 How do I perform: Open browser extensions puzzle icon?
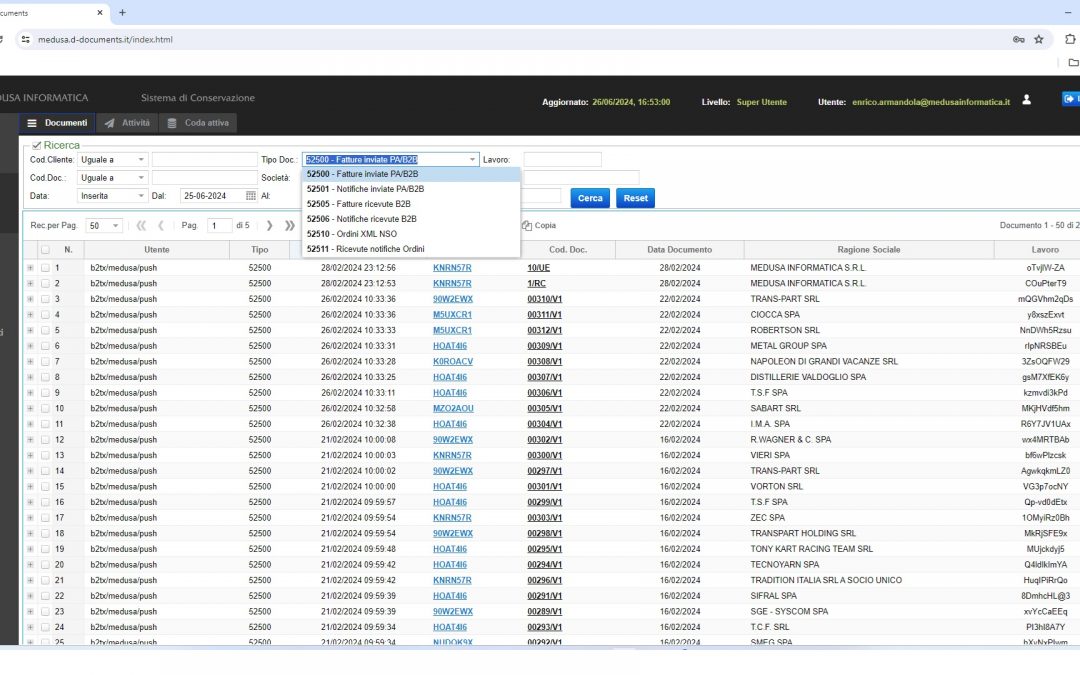tap(1070, 39)
